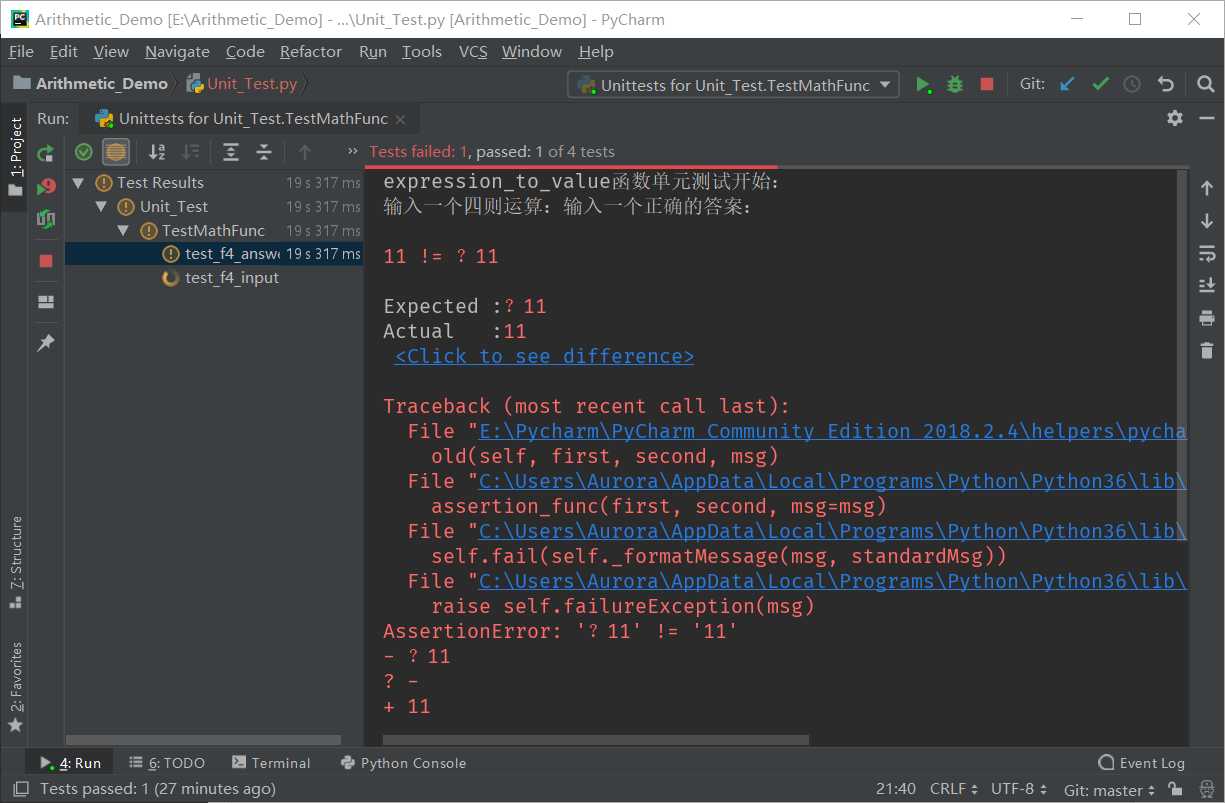Toggle auto-test in the Run sidebar
The width and height of the screenshot is (1225, 803).
tap(46, 220)
